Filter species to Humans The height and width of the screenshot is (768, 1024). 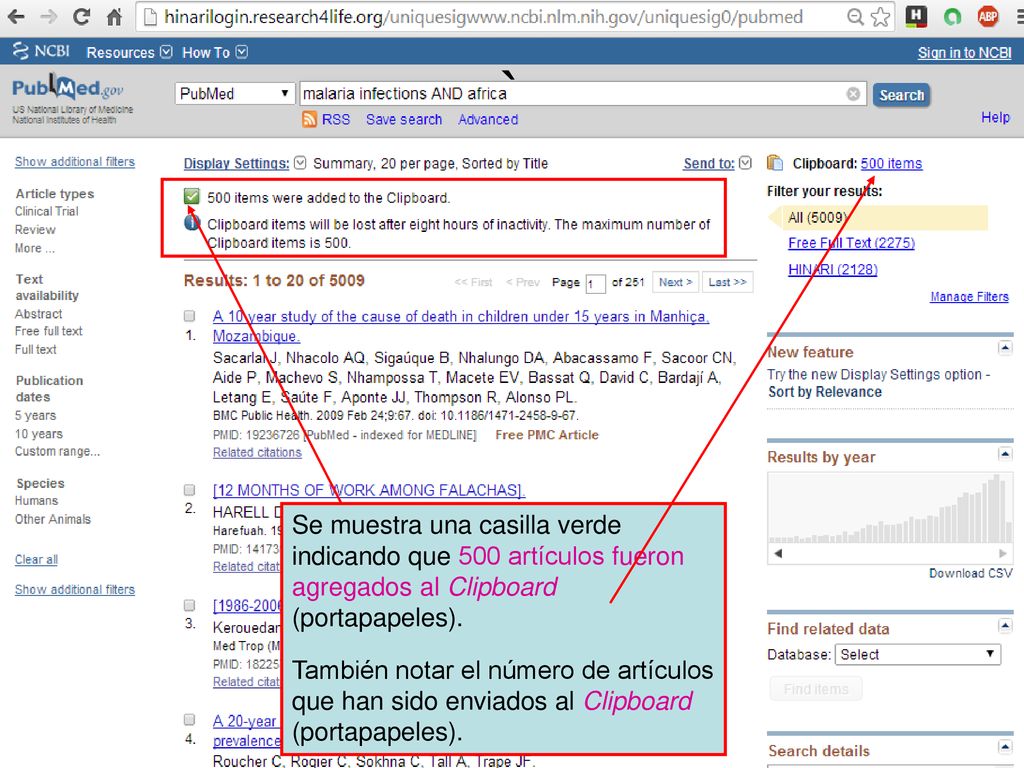(x=37, y=501)
